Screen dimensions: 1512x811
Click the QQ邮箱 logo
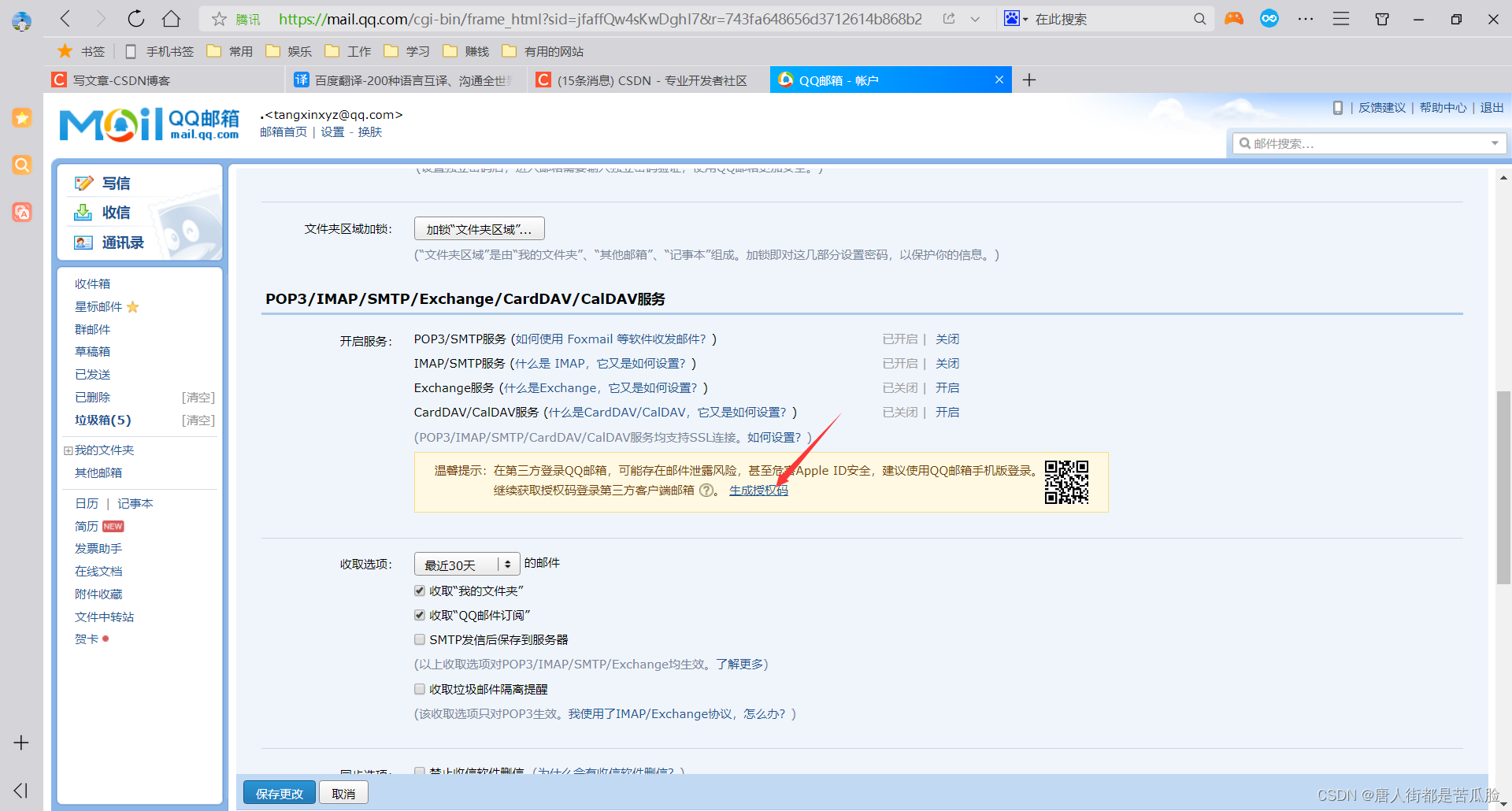click(x=150, y=124)
